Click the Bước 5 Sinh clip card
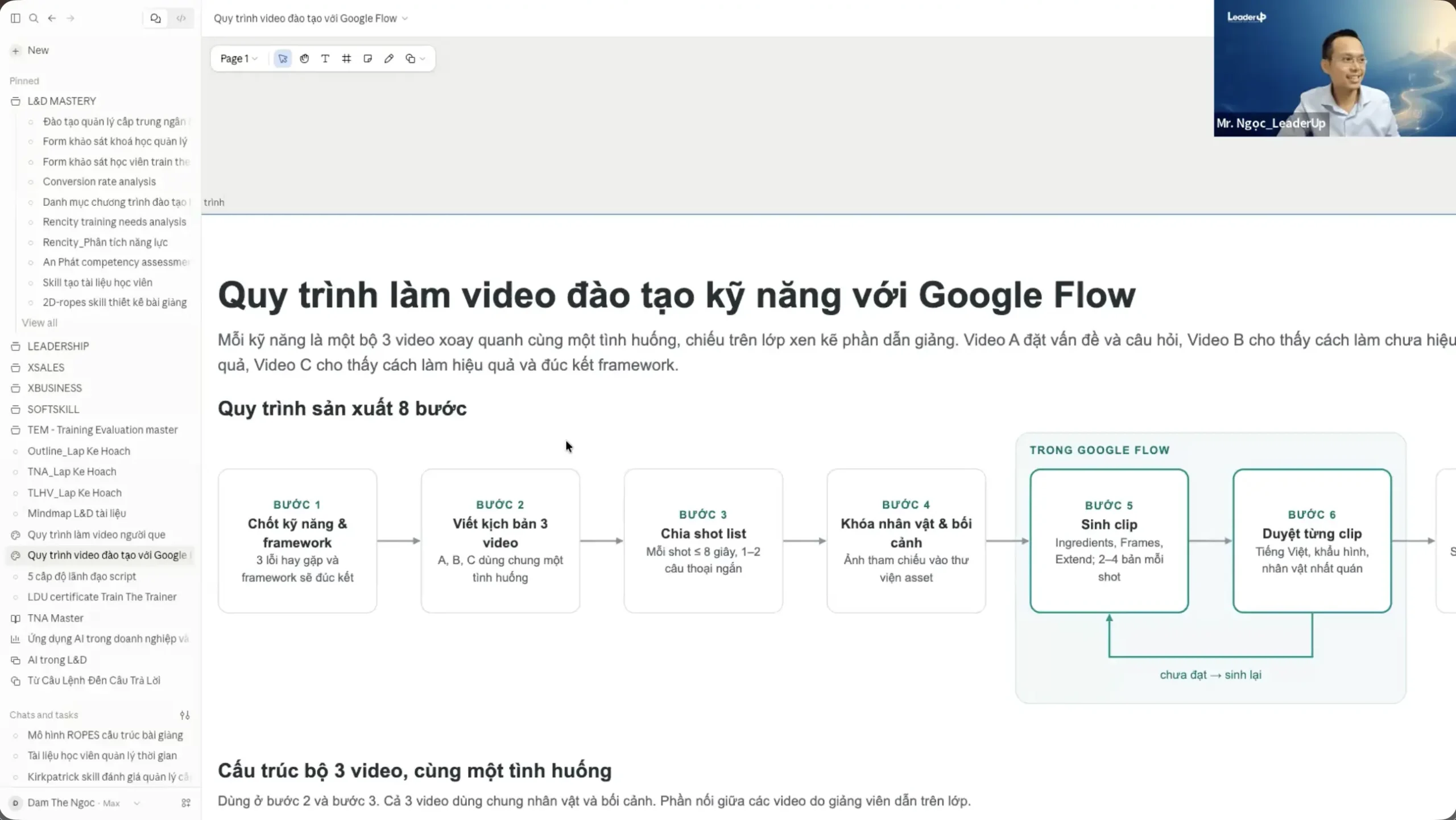The image size is (1456, 820). click(x=1109, y=541)
